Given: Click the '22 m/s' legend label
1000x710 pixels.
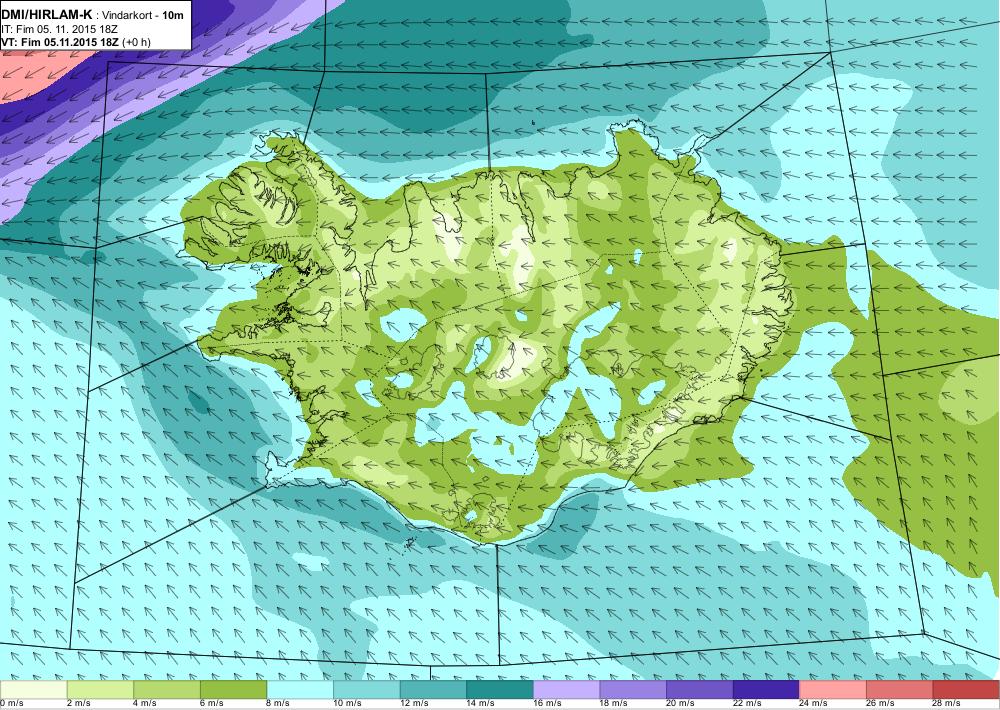Looking at the screenshot, I should 747,704.
